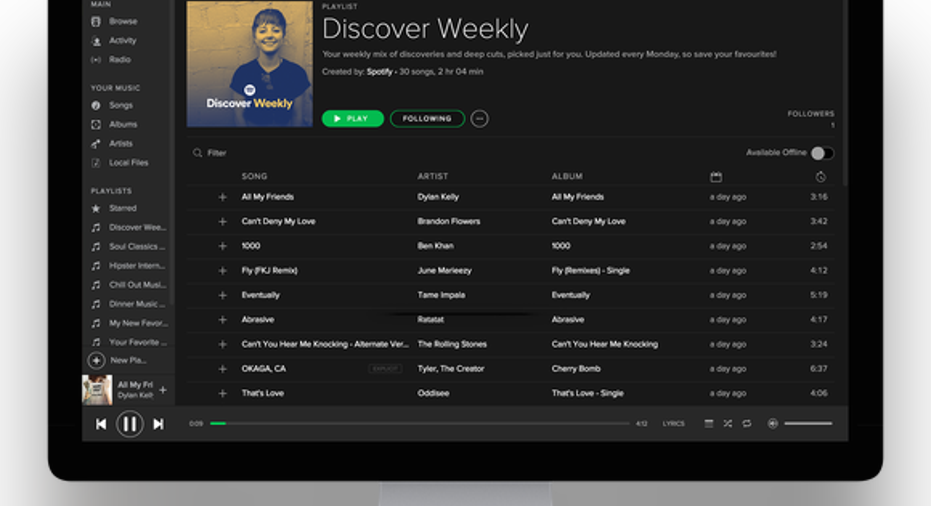Open the more options ellipsis button
Image resolution: width=931 pixels, height=506 pixels.
click(480, 119)
